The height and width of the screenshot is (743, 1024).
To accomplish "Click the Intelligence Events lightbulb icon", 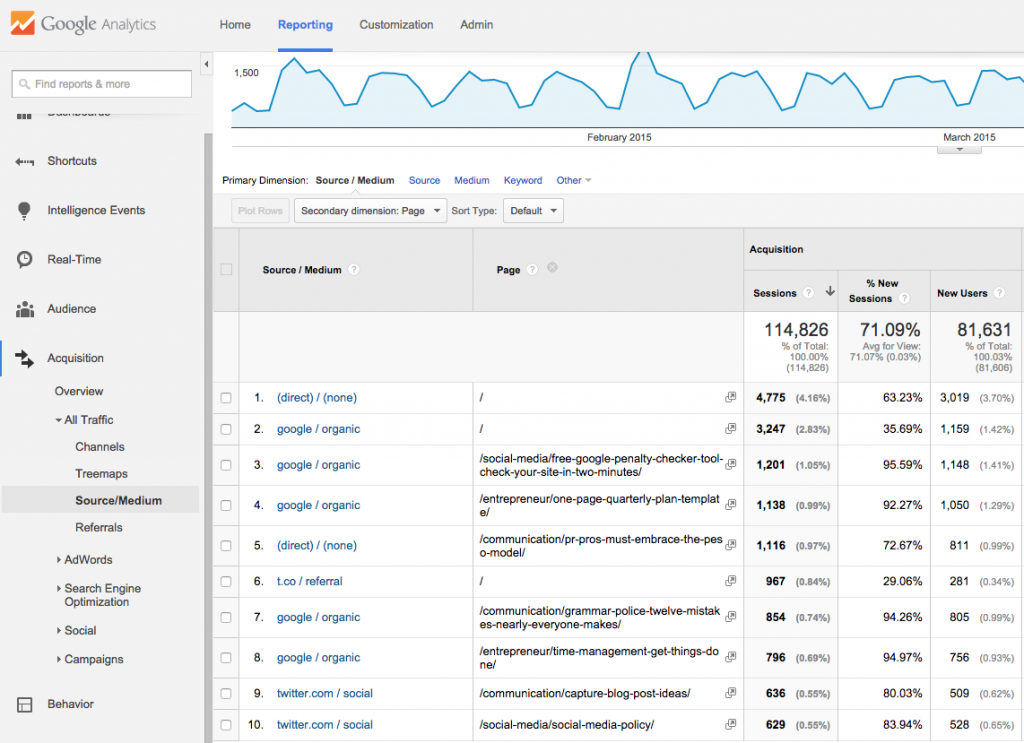I will 24,210.
